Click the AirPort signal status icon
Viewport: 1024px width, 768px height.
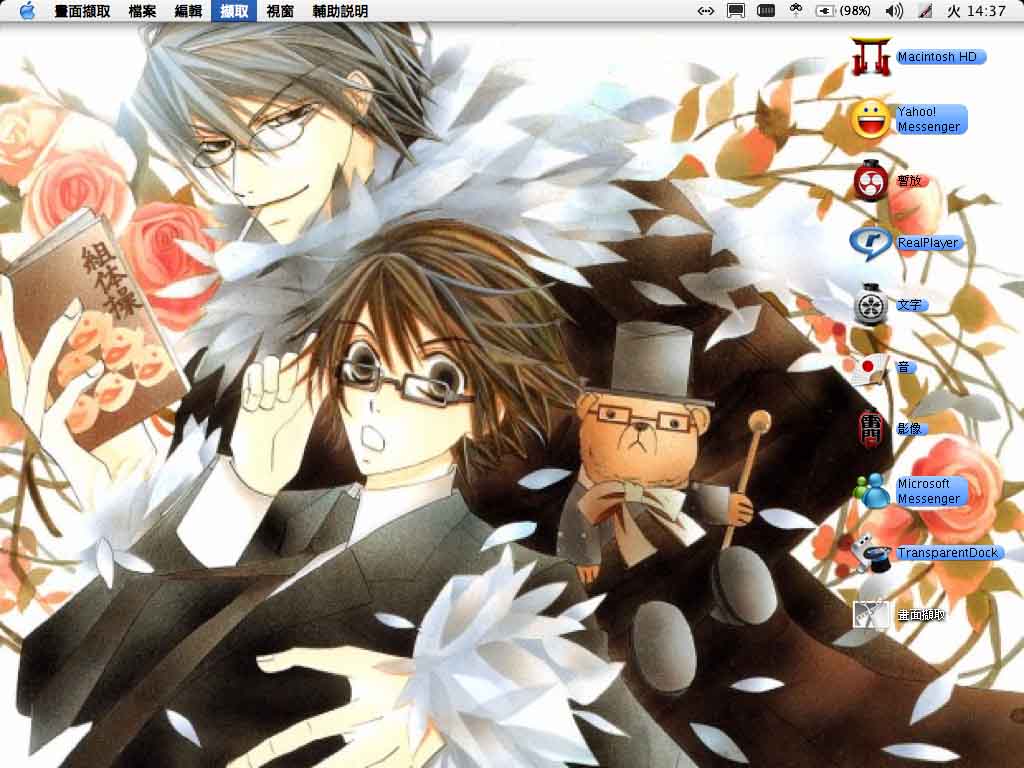pos(795,10)
